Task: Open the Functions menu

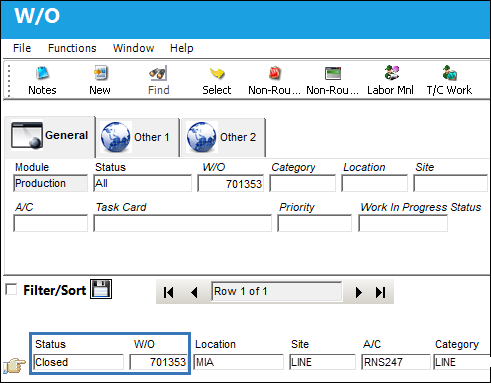Action: tap(72, 48)
